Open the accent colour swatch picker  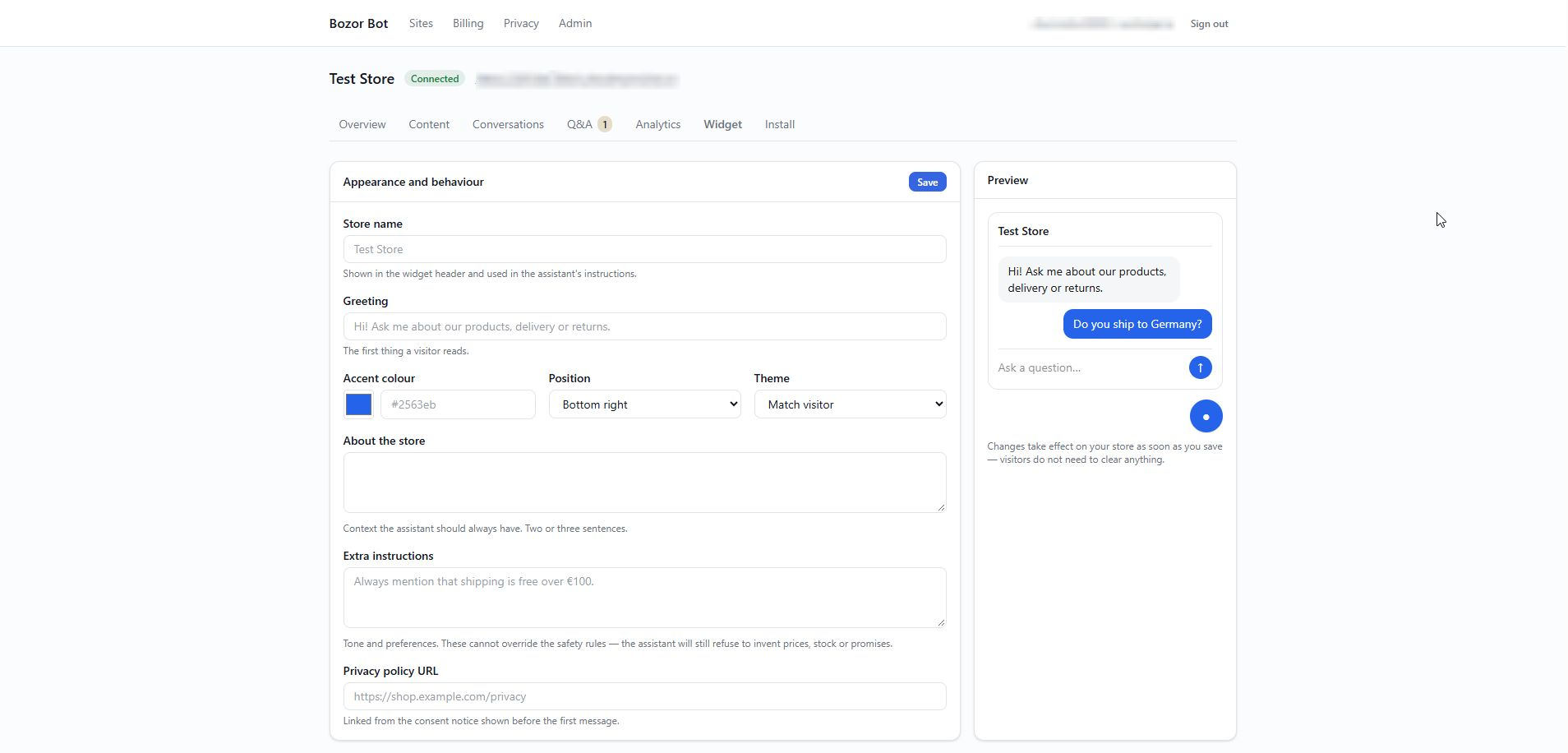tap(358, 404)
